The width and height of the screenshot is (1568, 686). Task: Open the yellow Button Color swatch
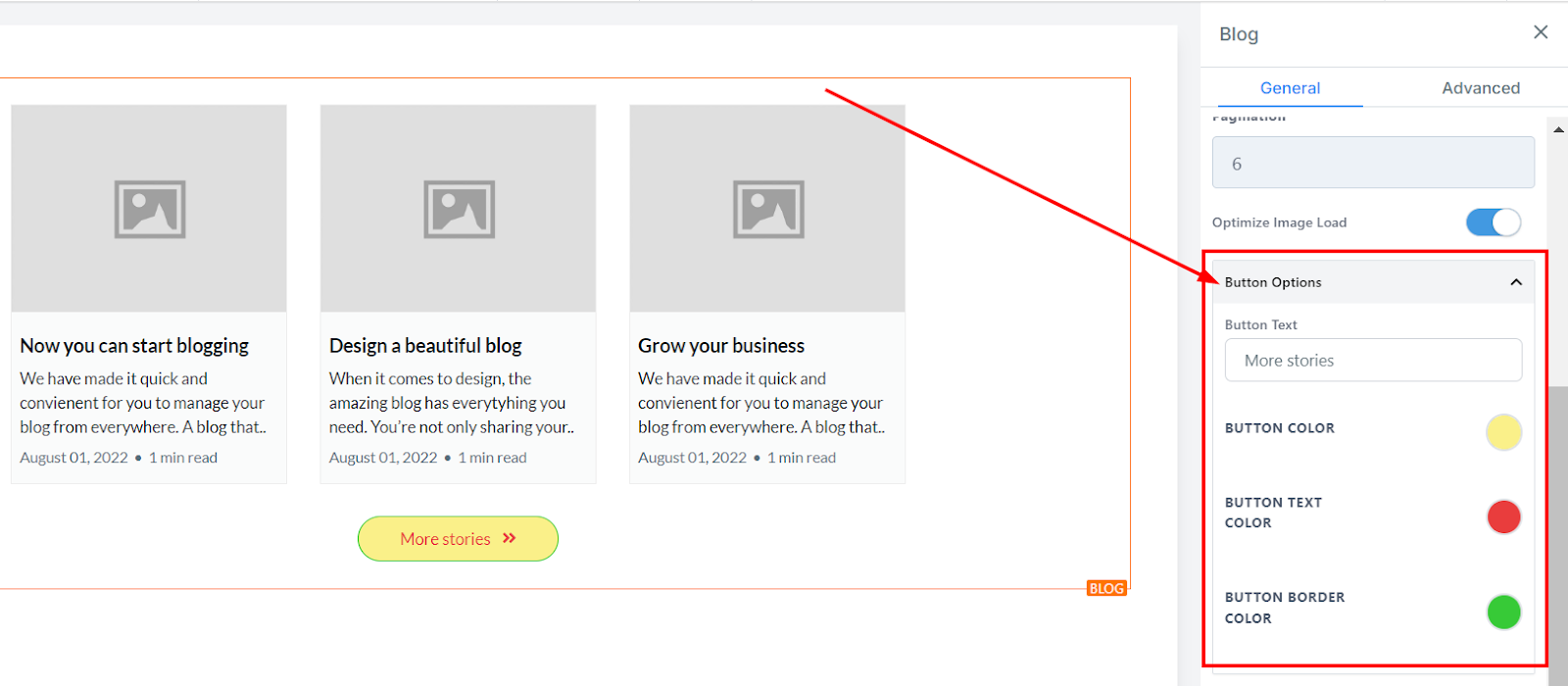coord(1503,432)
